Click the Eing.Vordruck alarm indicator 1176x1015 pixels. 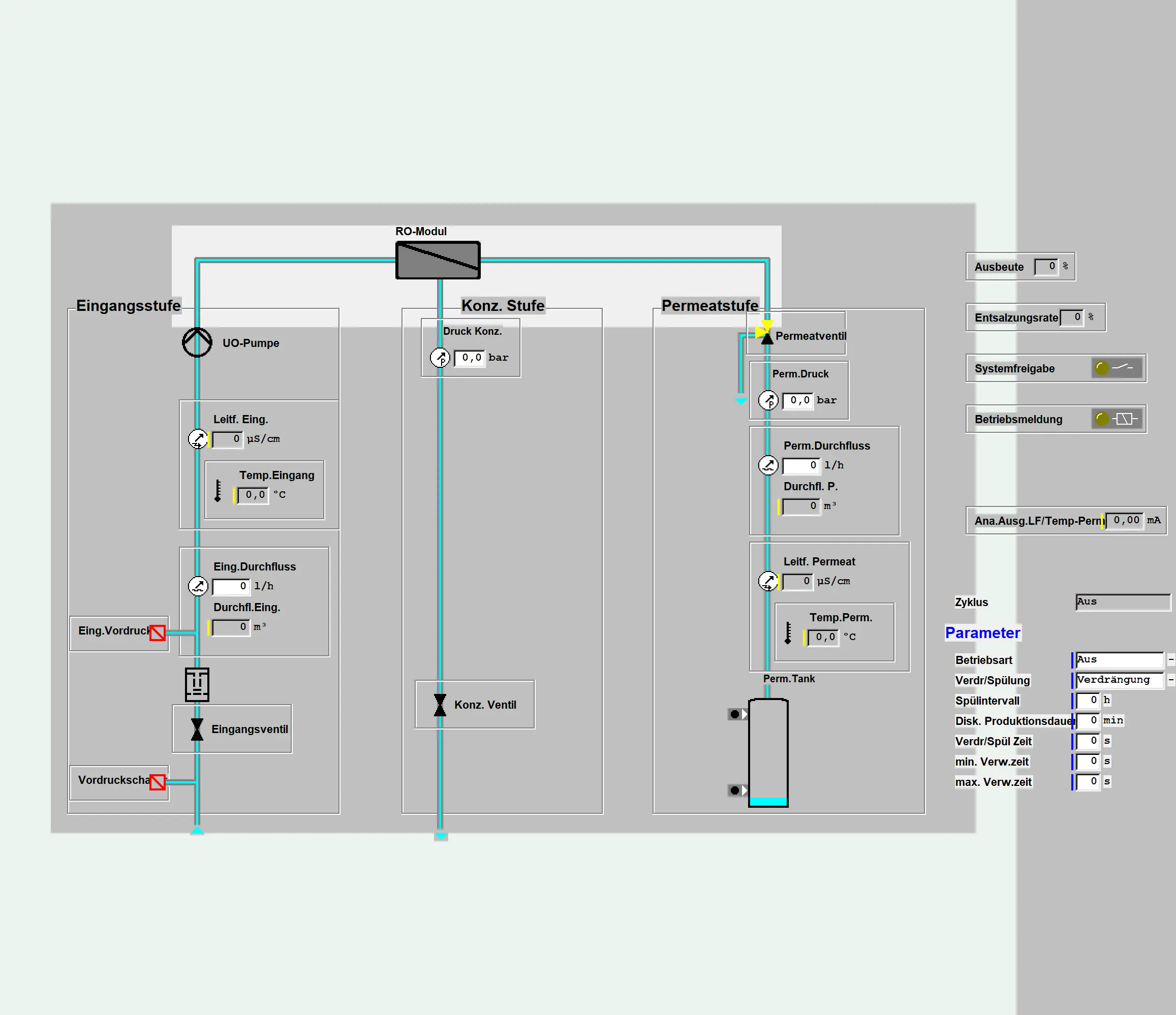point(157,632)
